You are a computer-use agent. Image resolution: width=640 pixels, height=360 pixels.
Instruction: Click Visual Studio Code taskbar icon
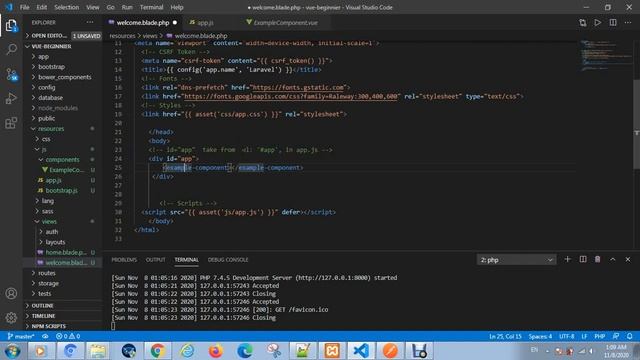pos(361,351)
